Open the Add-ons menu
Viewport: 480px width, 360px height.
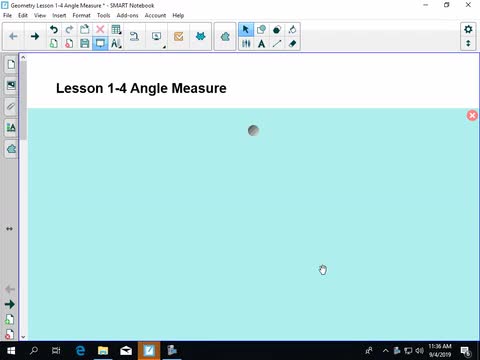(x=127, y=15)
